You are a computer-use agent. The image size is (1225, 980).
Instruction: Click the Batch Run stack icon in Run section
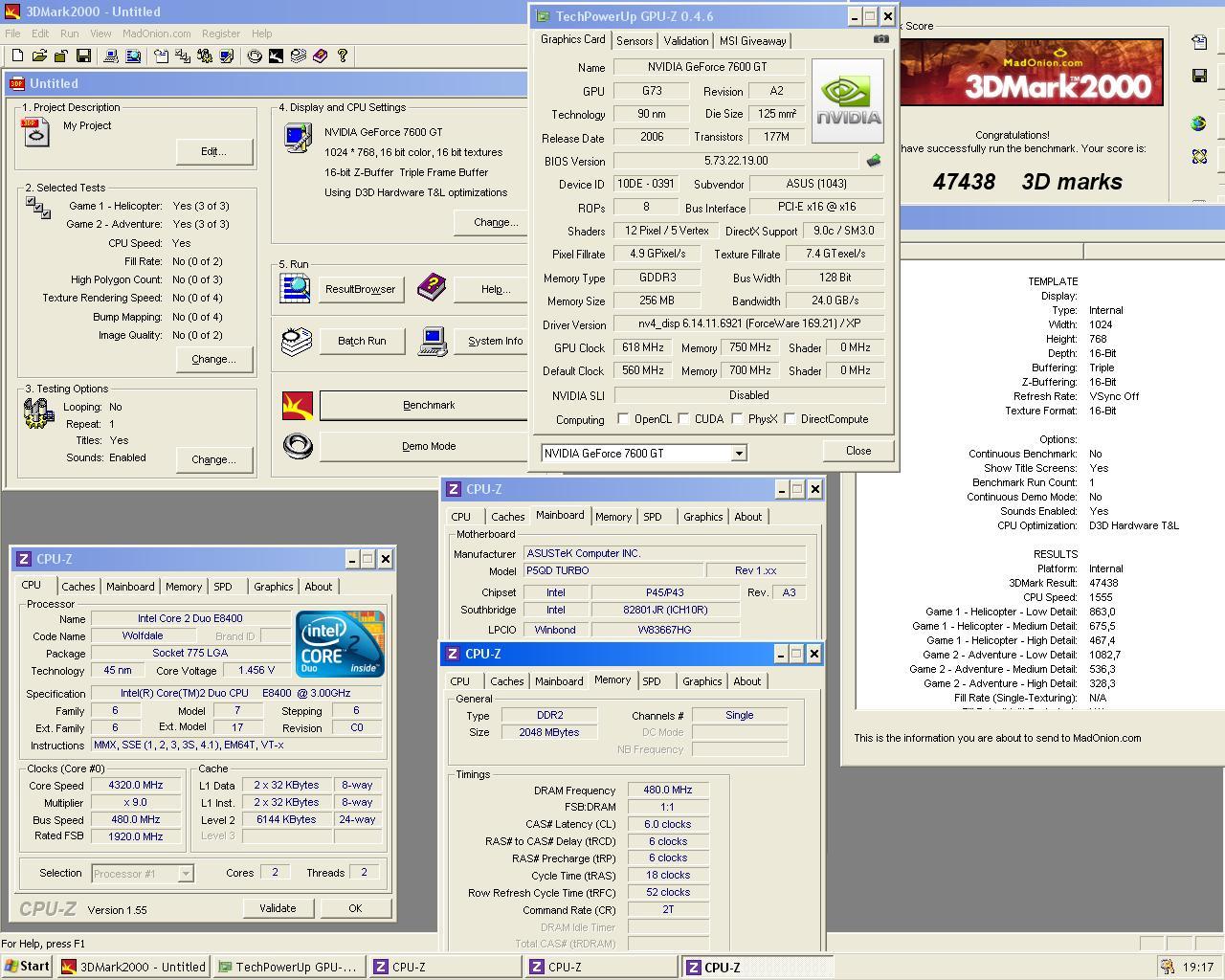click(x=297, y=341)
